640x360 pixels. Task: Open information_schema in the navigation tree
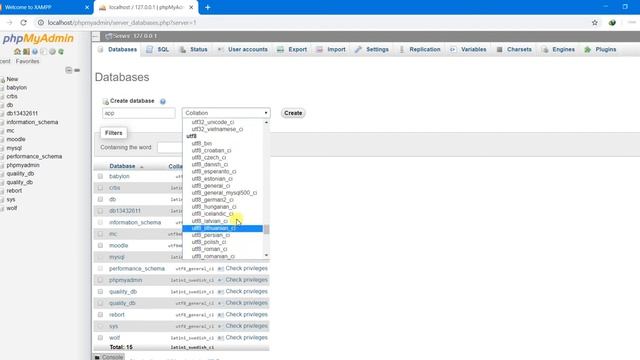[32, 122]
